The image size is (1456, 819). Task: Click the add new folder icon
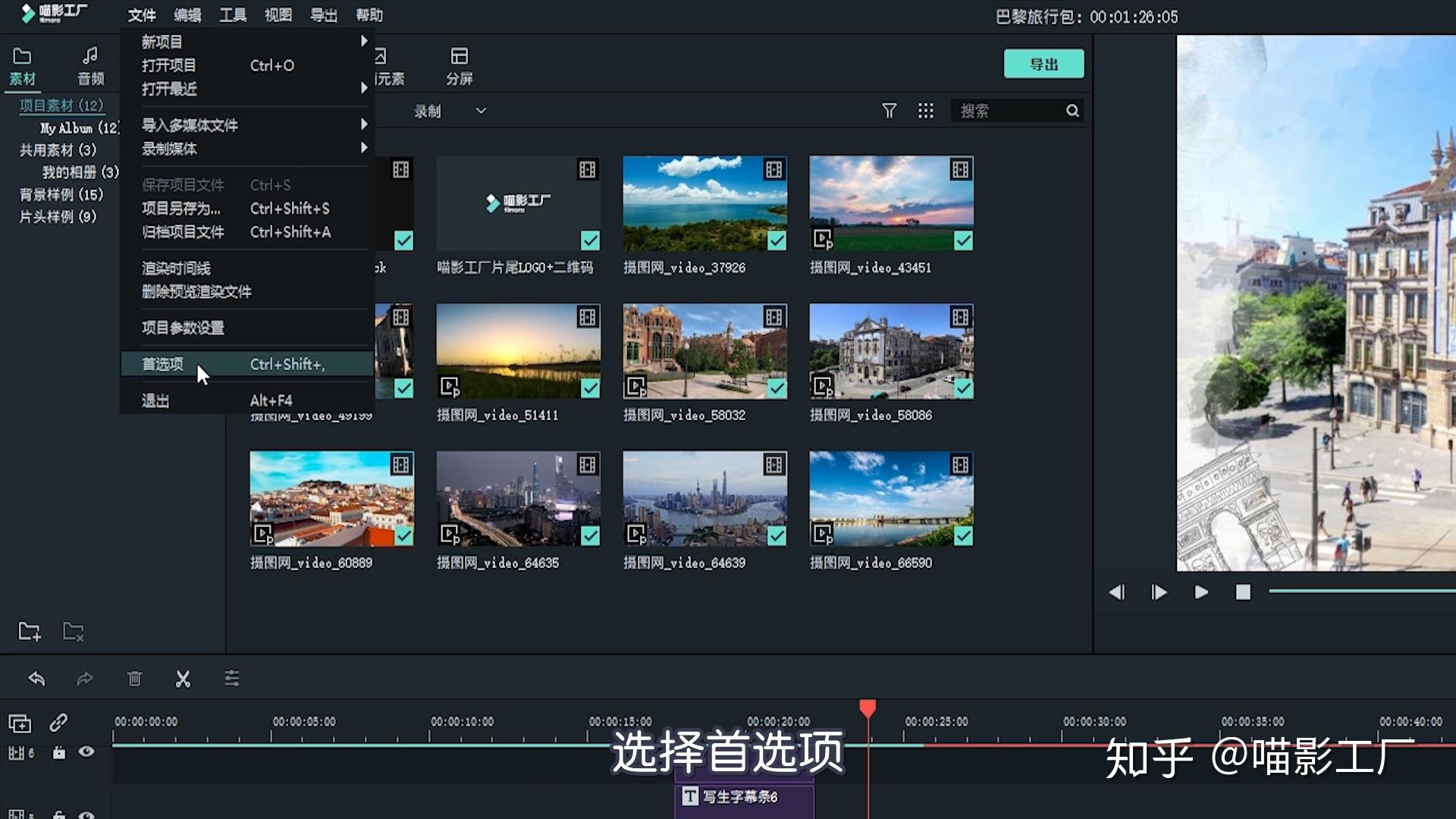click(30, 631)
